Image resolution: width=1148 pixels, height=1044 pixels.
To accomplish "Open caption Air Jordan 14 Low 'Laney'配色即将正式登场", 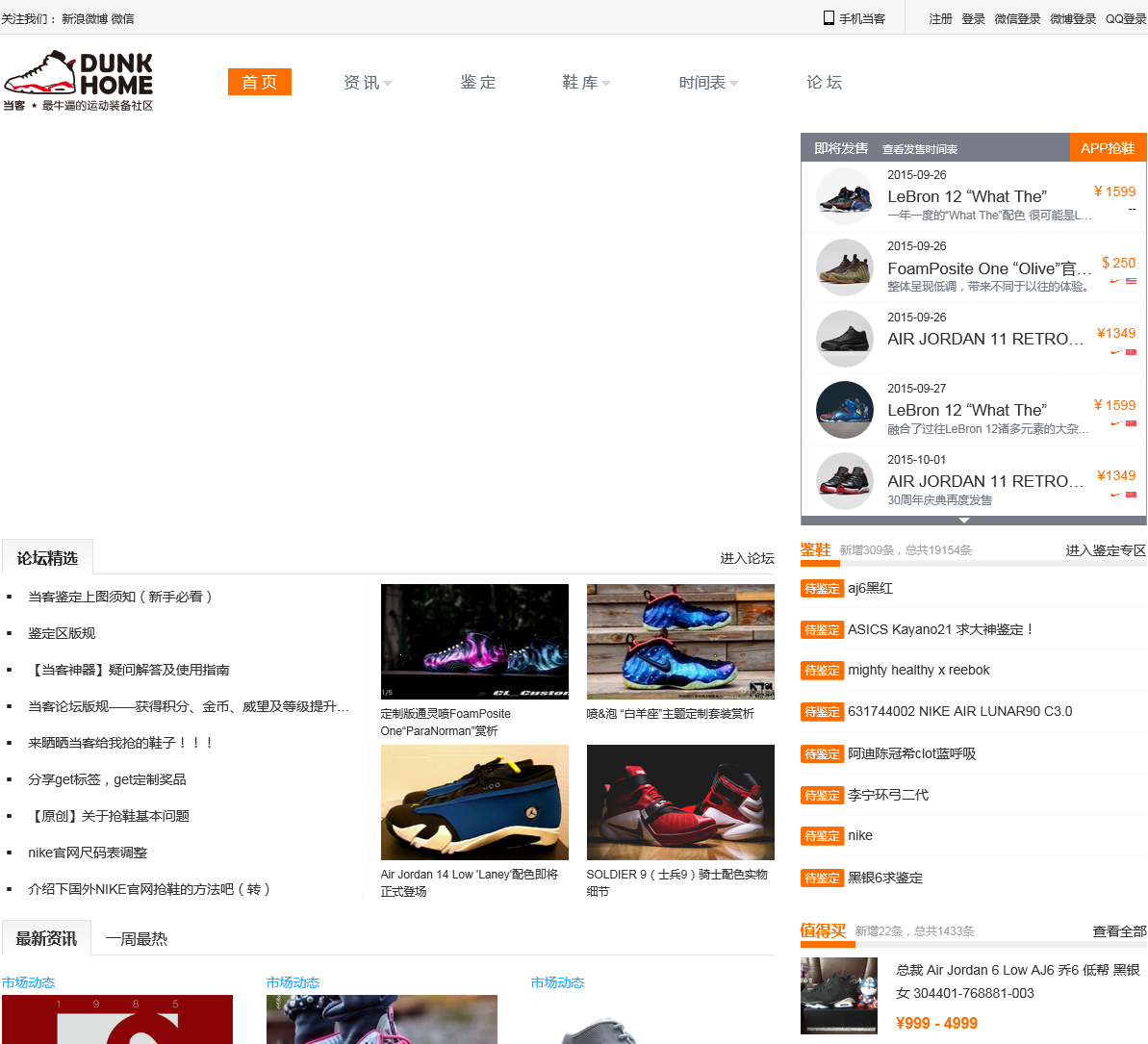I will pyautogui.click(x=470, y=883).
